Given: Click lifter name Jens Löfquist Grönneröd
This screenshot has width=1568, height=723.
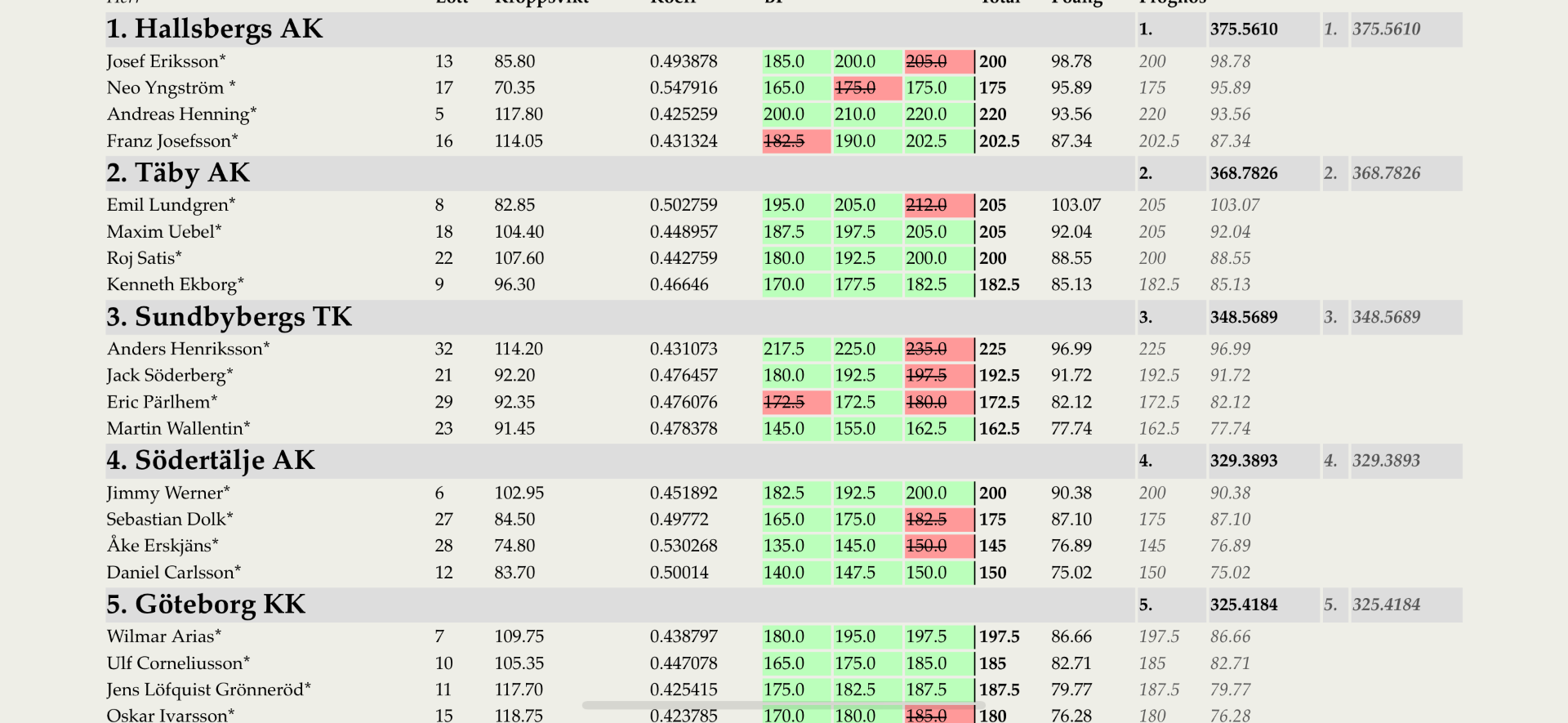Looking at the screenshot, I should (x=208, y=690).
